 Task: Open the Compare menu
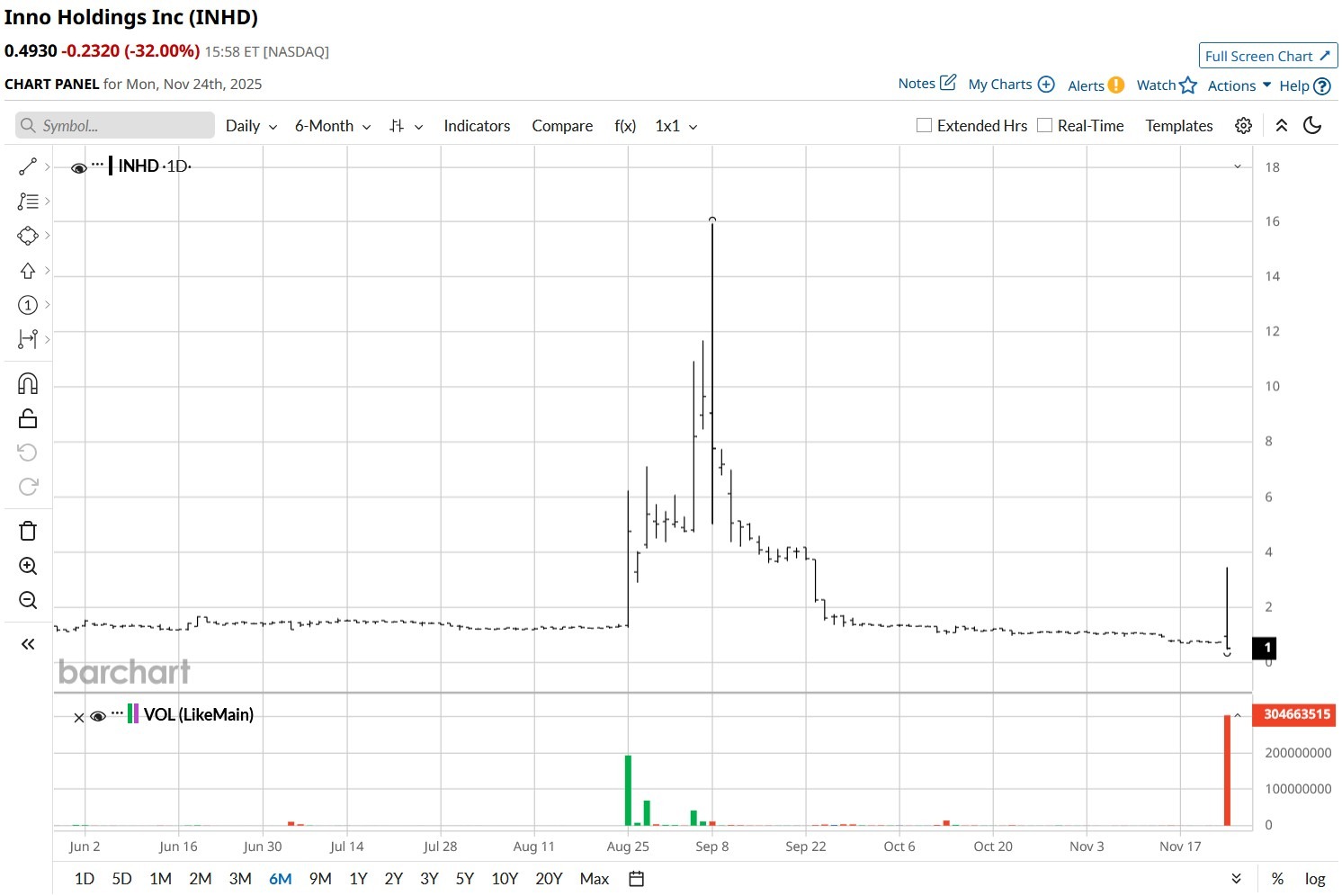click(562, 126)
